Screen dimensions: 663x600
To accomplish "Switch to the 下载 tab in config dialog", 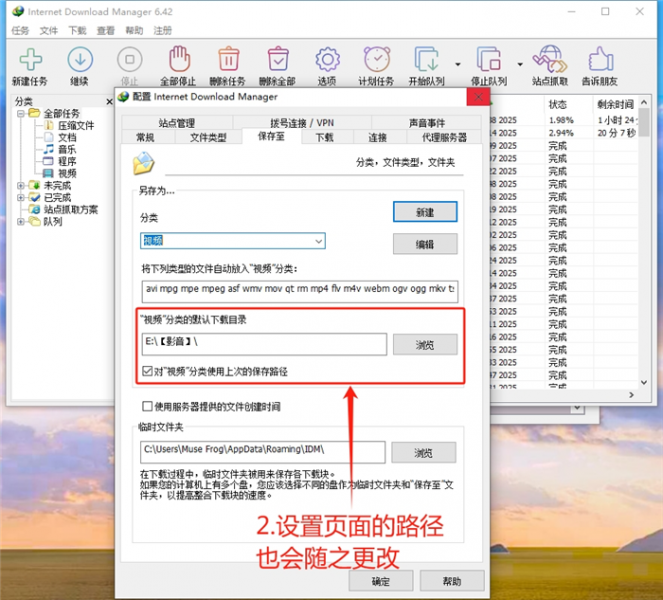I will point(325,137).
